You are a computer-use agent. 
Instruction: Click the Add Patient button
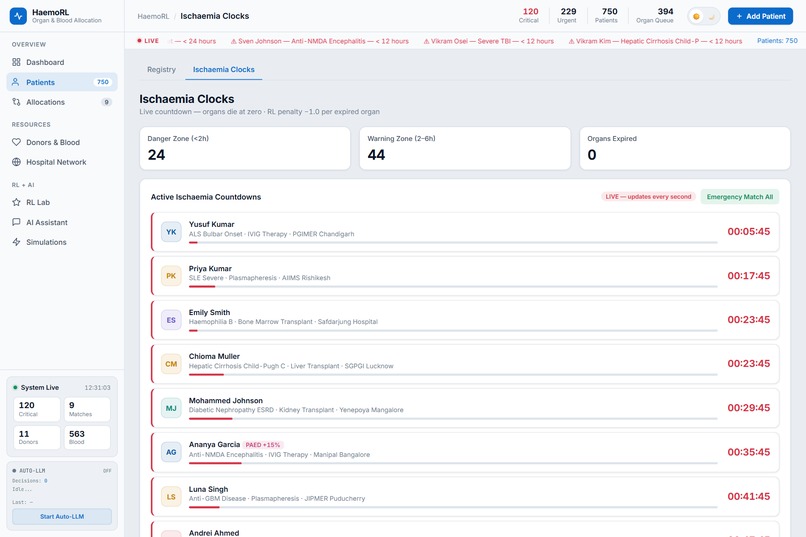coord(760,16)
